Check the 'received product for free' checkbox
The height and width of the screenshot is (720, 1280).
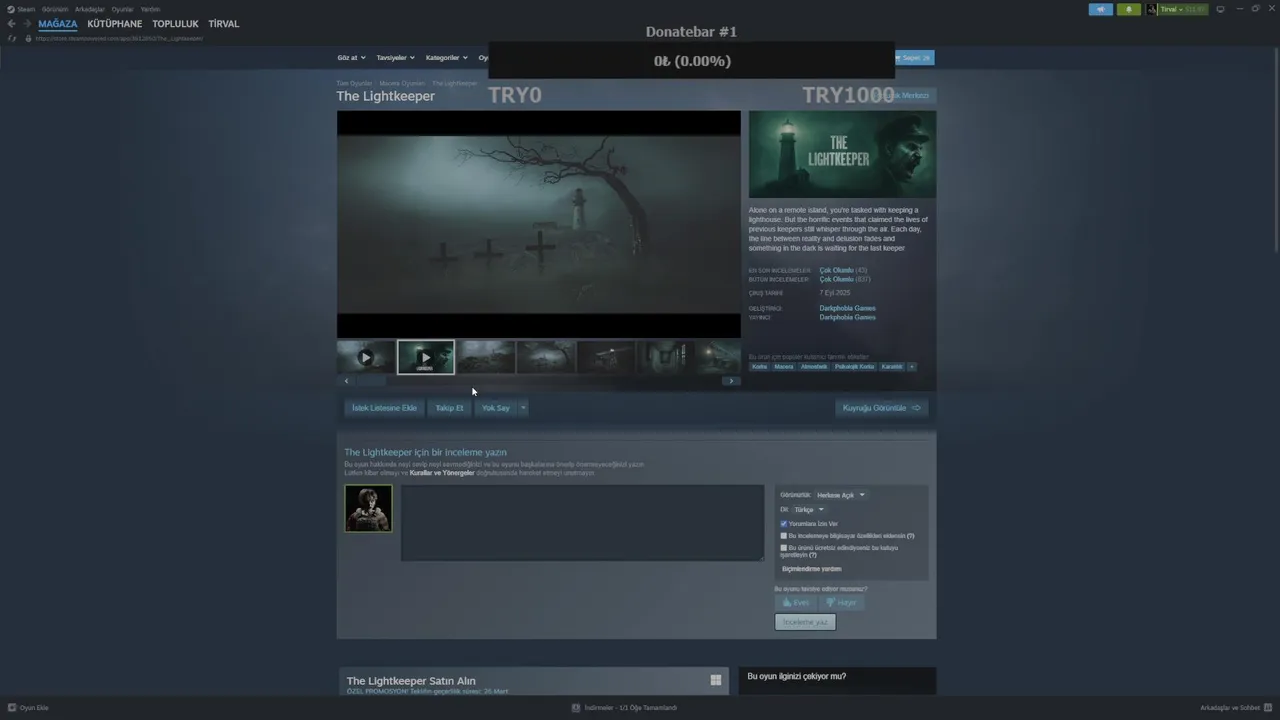tap(784, 548)
